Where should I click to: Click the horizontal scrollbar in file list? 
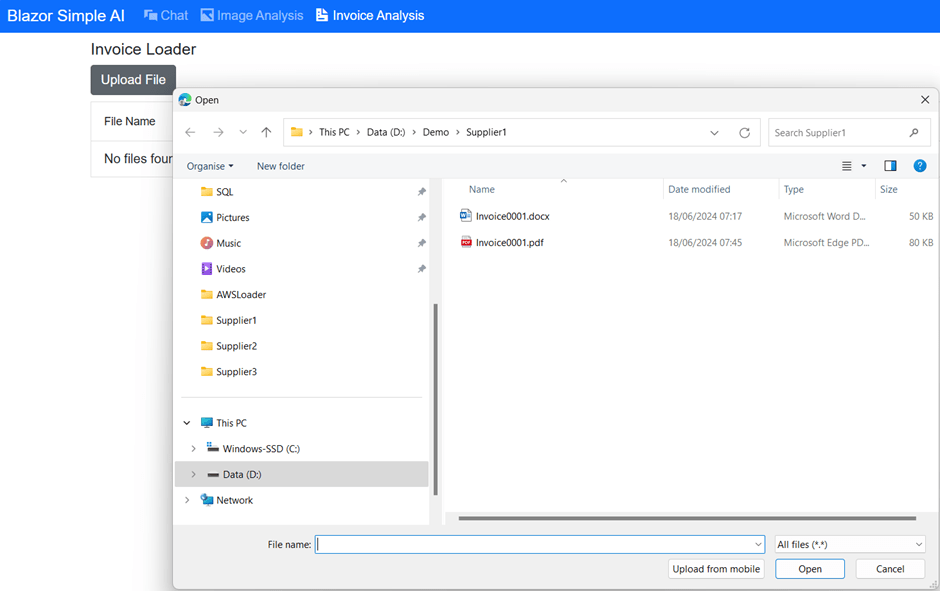687,518
